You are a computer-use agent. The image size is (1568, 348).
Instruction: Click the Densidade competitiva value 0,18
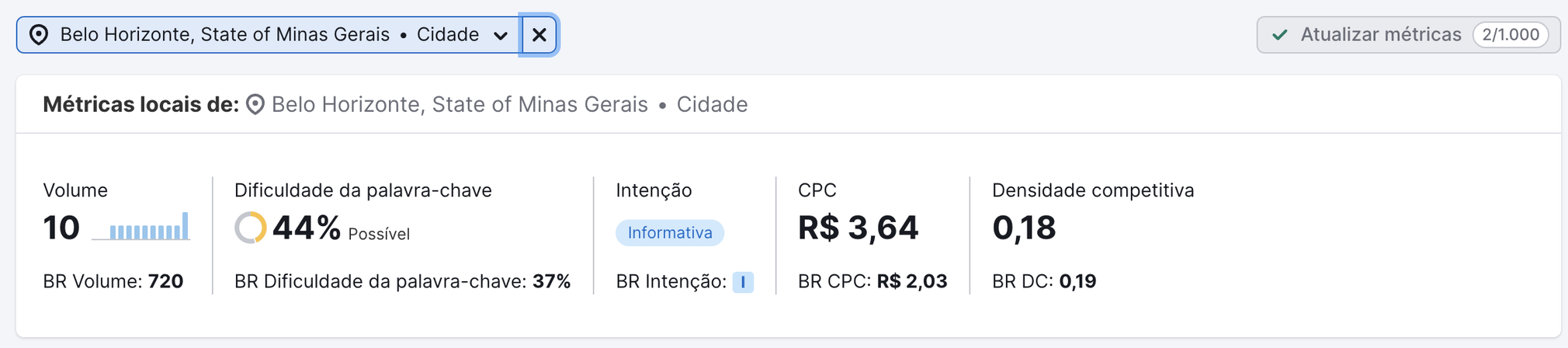[x=1024, y=228]
